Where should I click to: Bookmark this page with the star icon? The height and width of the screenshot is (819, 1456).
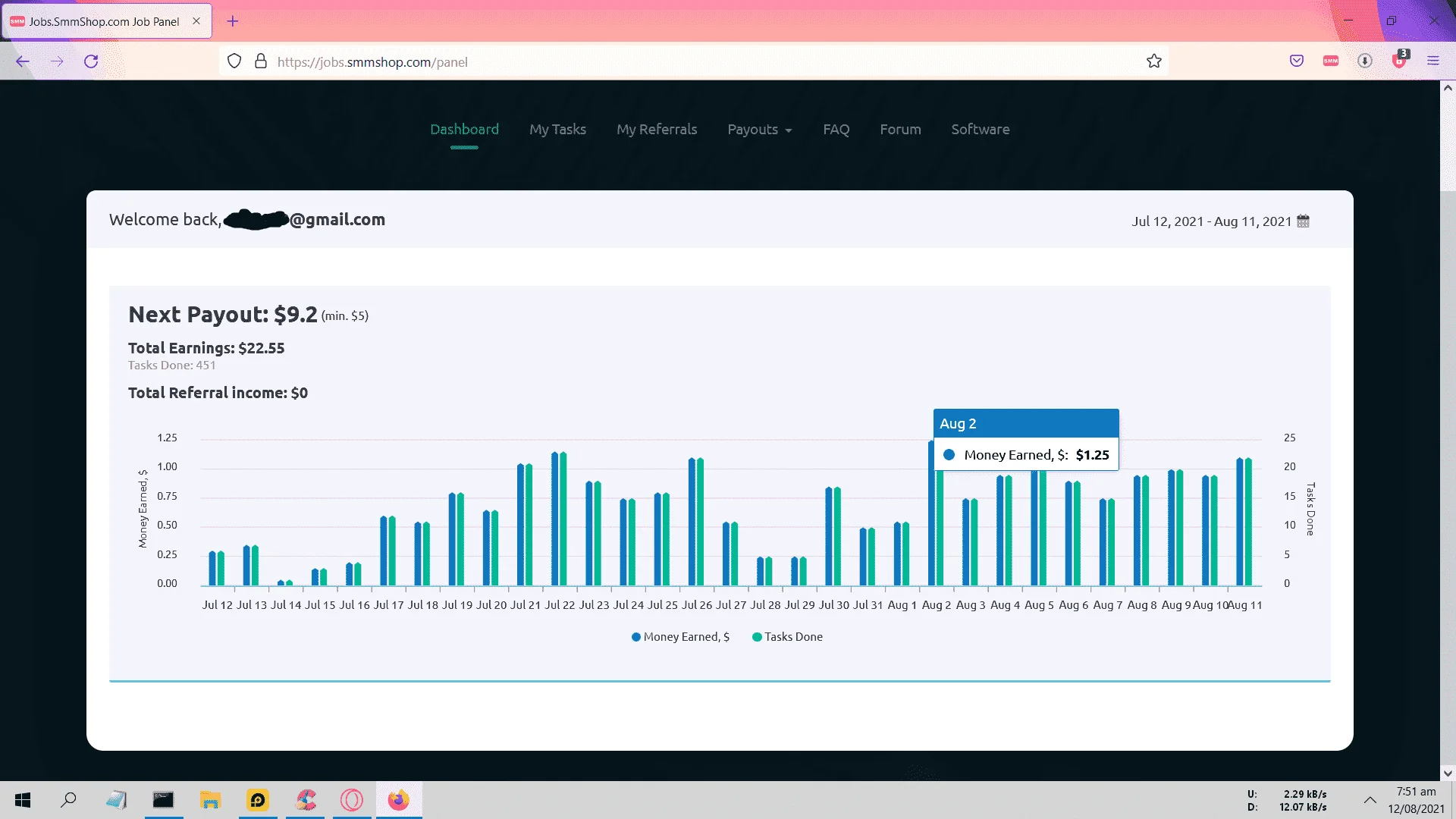1154,61
